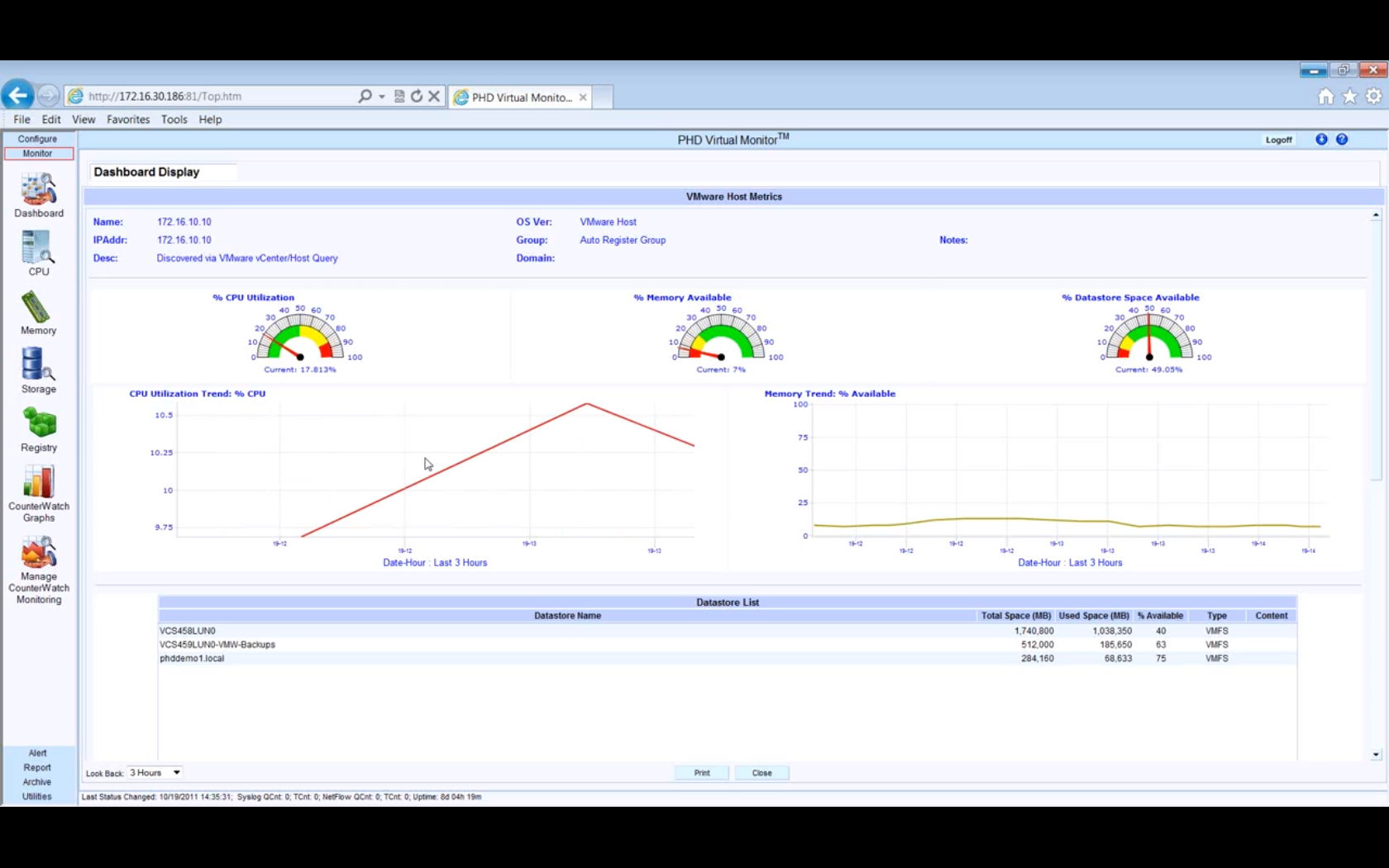The image size is (1389, 868).
Task: Stop loading with the X icon
Action: [x=434, y=96]
